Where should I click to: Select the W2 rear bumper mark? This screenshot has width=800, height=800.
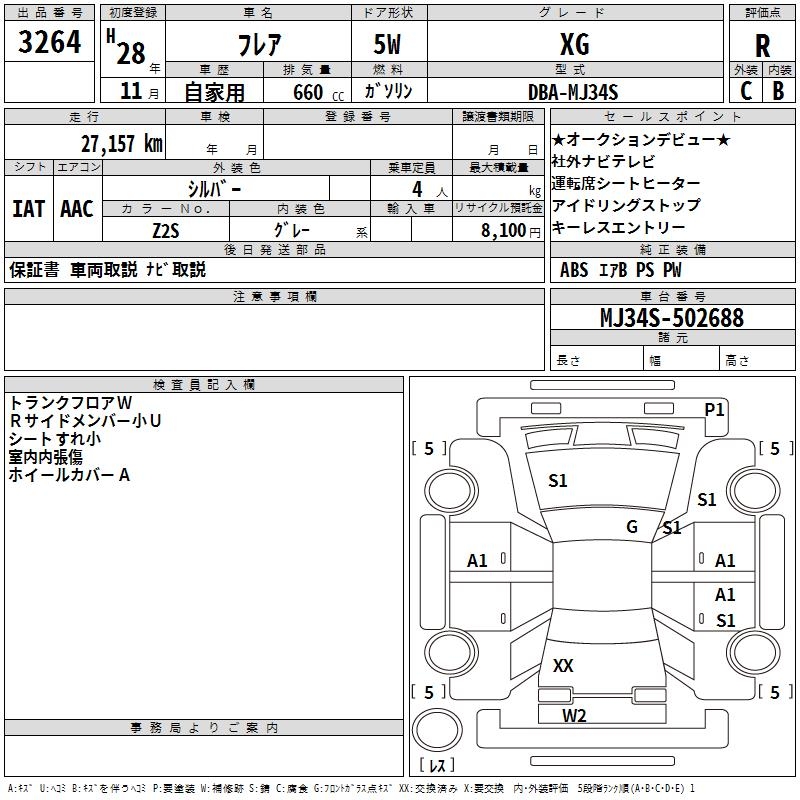[x=573, y=715]
